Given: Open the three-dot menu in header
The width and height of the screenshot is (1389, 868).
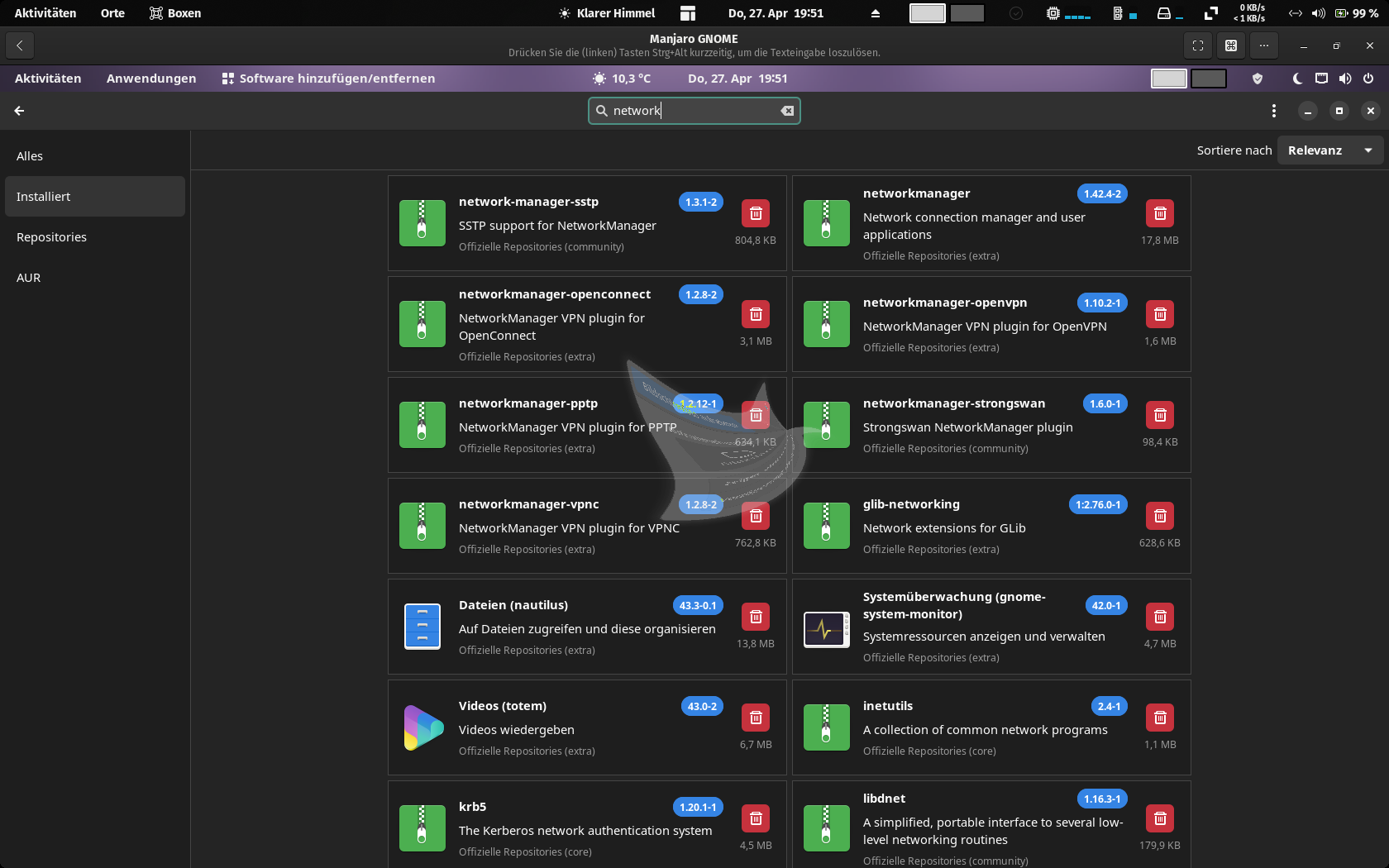Looking at the screenshot, I should click(x=1273, y=111).
